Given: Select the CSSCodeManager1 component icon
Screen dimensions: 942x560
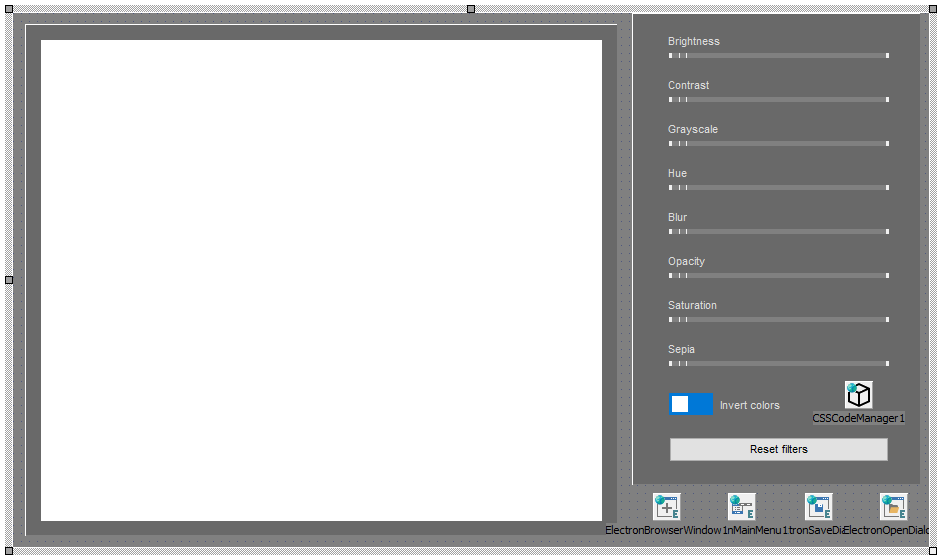Looking at the screenshot, I should coord(858,395).
